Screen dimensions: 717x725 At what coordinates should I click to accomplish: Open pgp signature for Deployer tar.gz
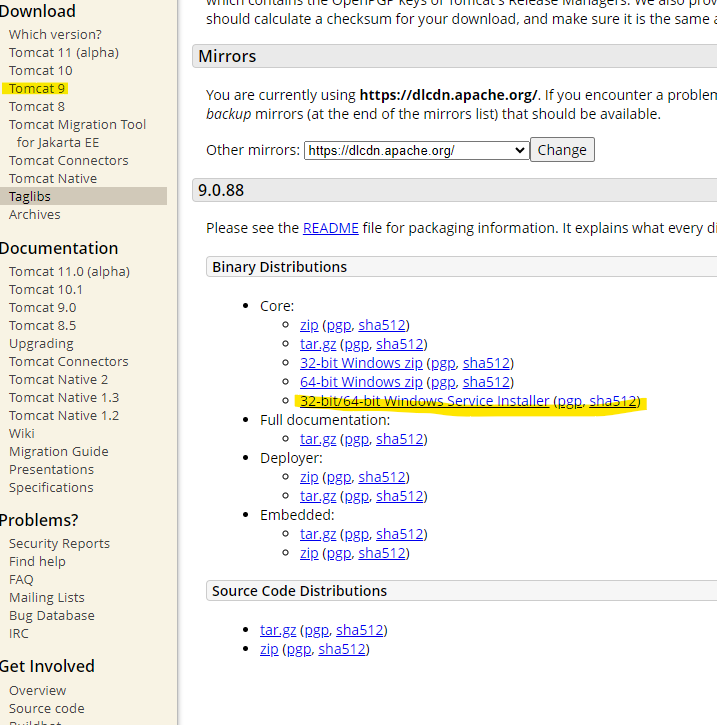pyautogui.click(x=357, y=496)
